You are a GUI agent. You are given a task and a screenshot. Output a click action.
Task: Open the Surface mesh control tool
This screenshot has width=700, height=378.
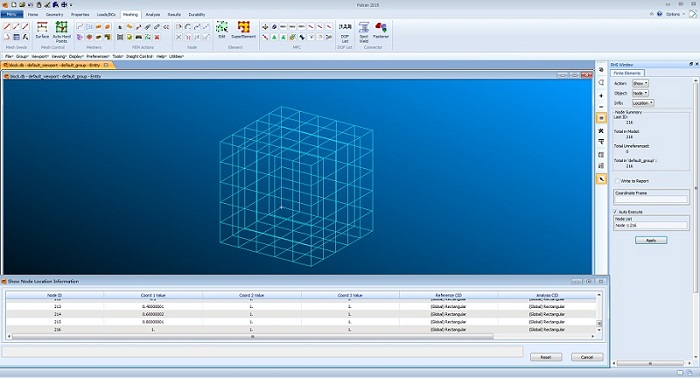[42, 31]
